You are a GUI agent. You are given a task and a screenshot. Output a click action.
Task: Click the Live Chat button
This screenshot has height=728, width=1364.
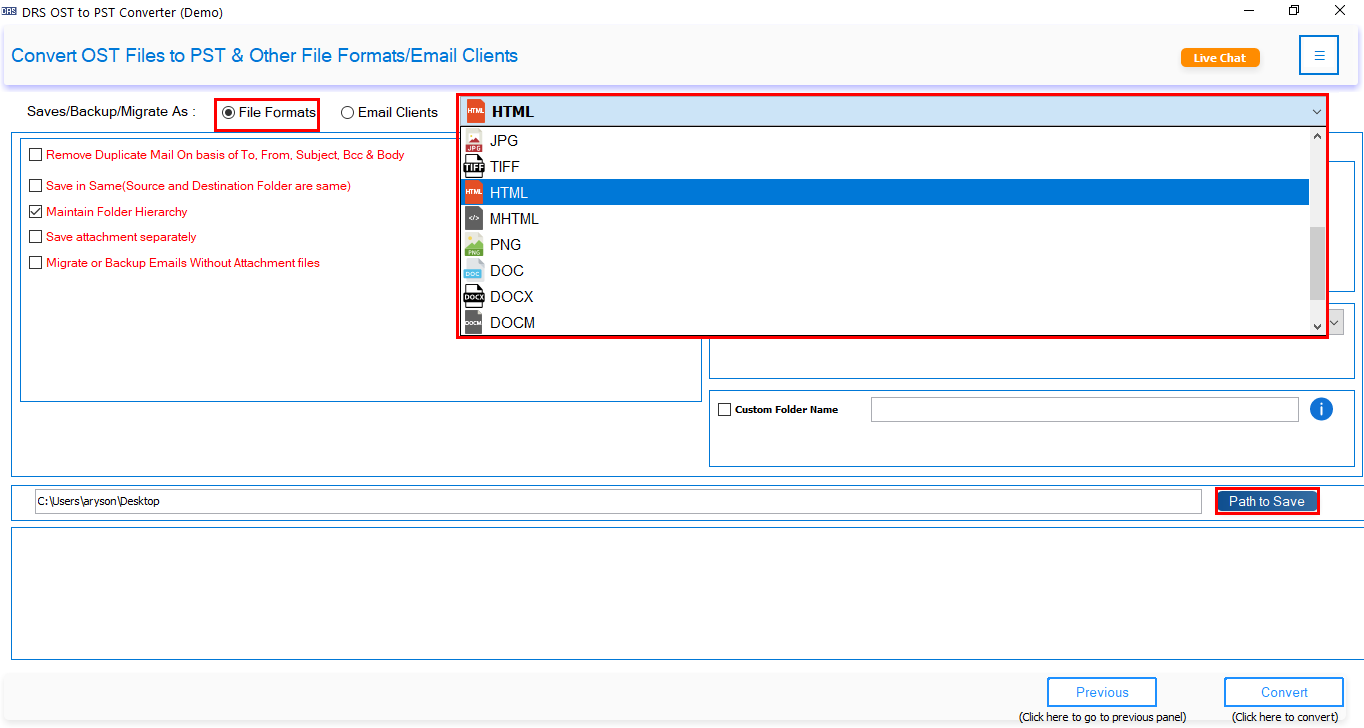1220,58
